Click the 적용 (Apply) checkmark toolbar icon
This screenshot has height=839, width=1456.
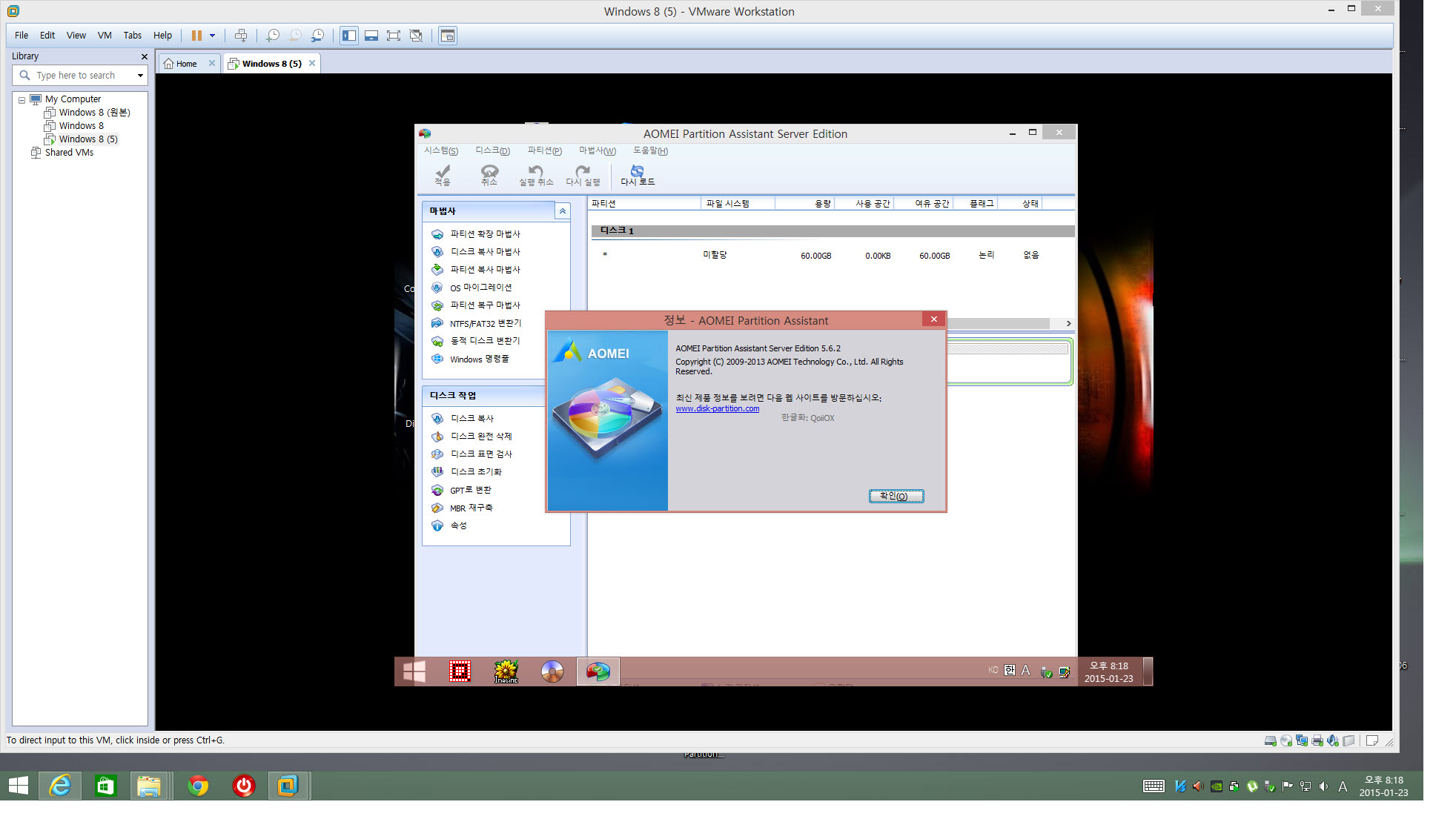[x=443, y=175]
